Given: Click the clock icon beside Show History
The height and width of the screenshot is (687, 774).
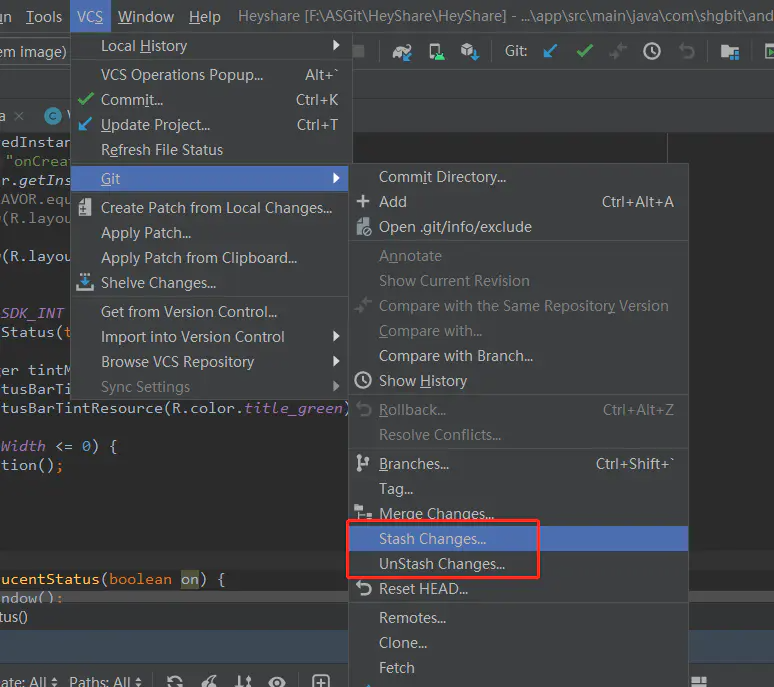Looking at the screenshot, I should 363,381.
